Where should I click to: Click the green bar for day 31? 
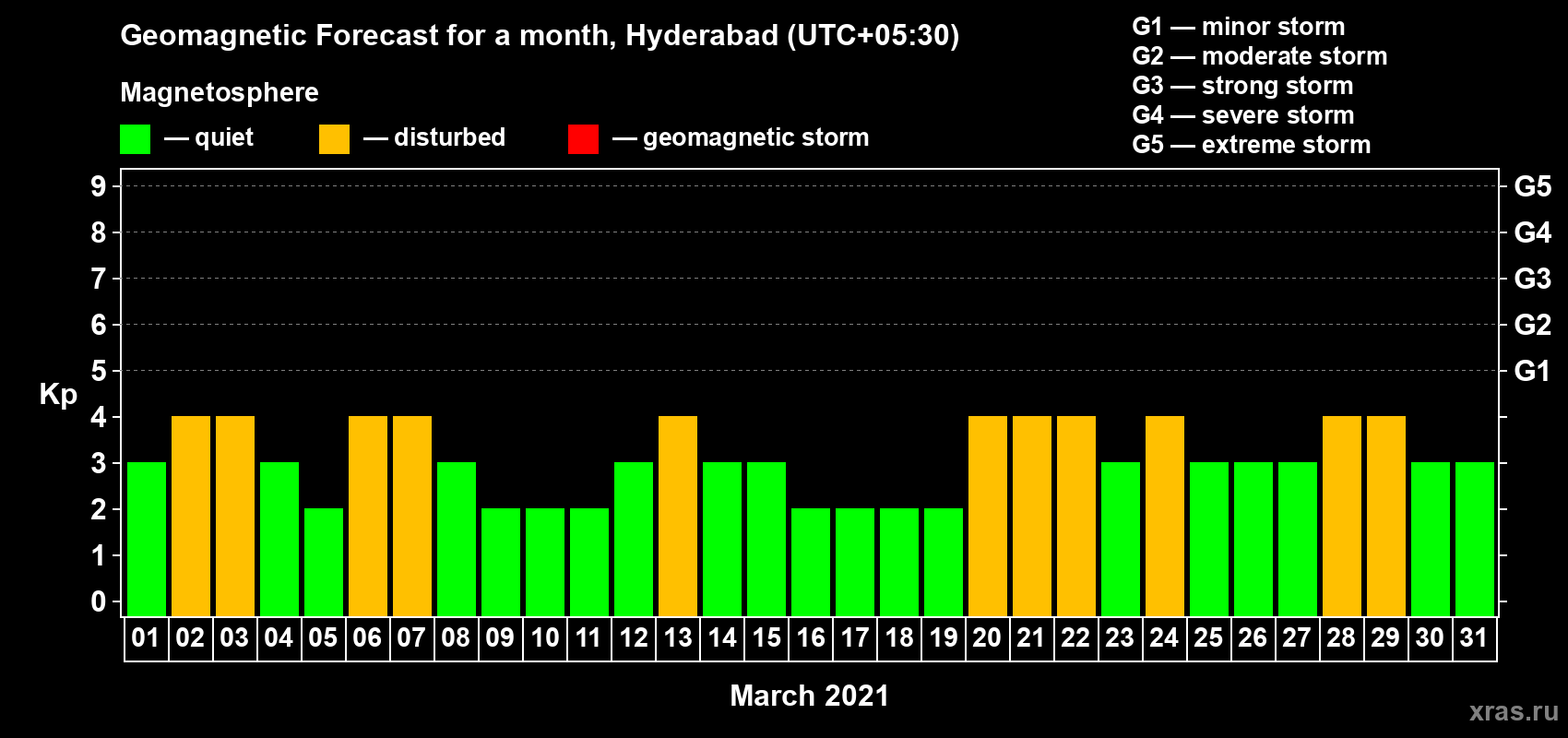coord(1475,539)
